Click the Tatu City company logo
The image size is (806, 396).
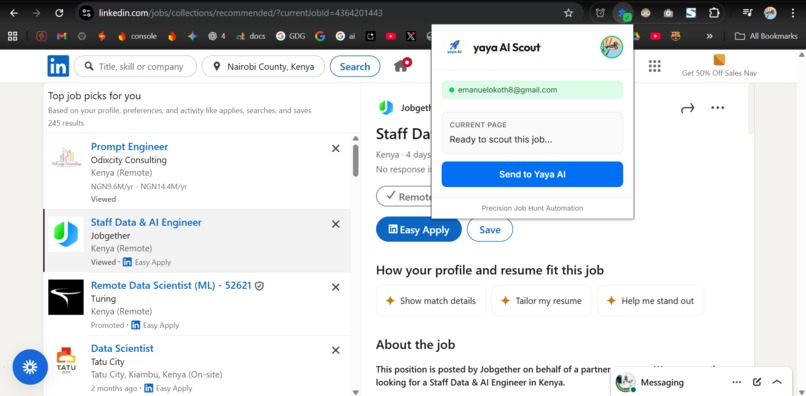[x=66, y=360]
